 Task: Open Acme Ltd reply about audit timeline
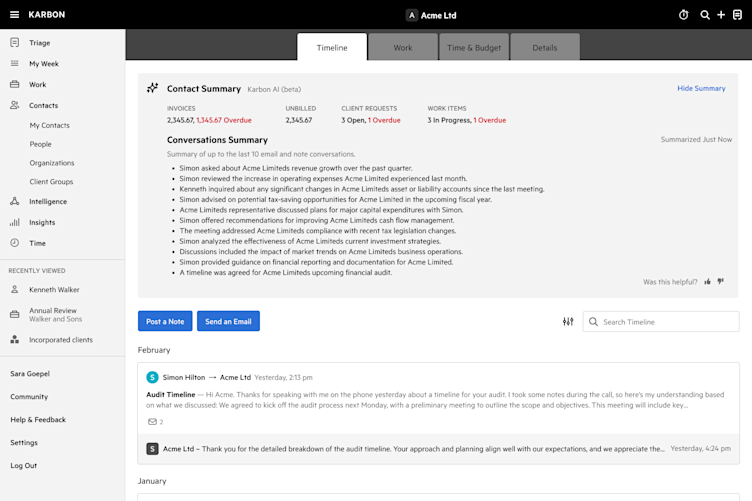tap(438, 449)
